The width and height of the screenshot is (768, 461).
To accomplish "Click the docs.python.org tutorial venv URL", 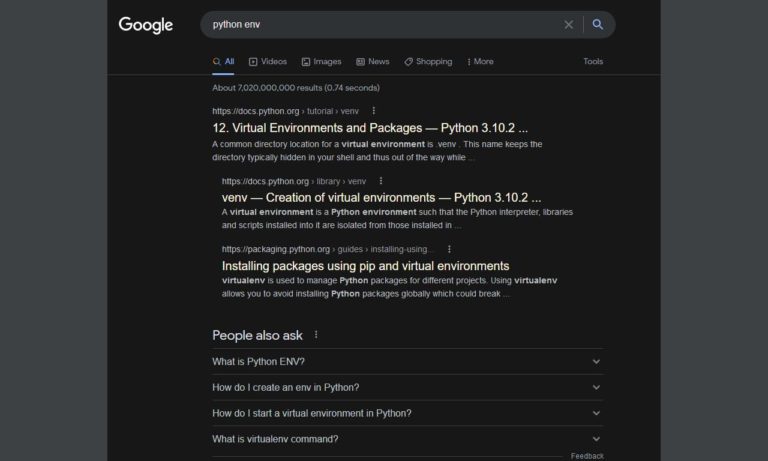I will [285, 111].
